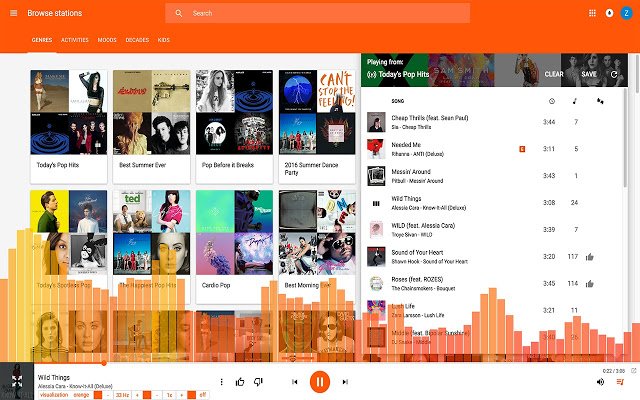Open mini player via the pop-out icon
This screenshot has height=400, width=640.
point(634,371)
